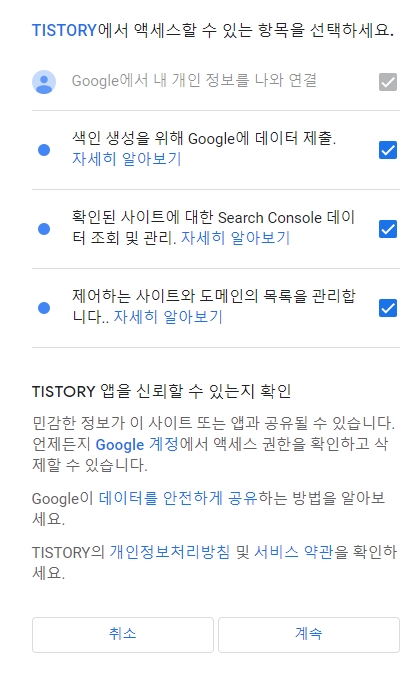The image size is (419, 675).
Task: Click the 계속 button
Action: [x=309, y=635]
